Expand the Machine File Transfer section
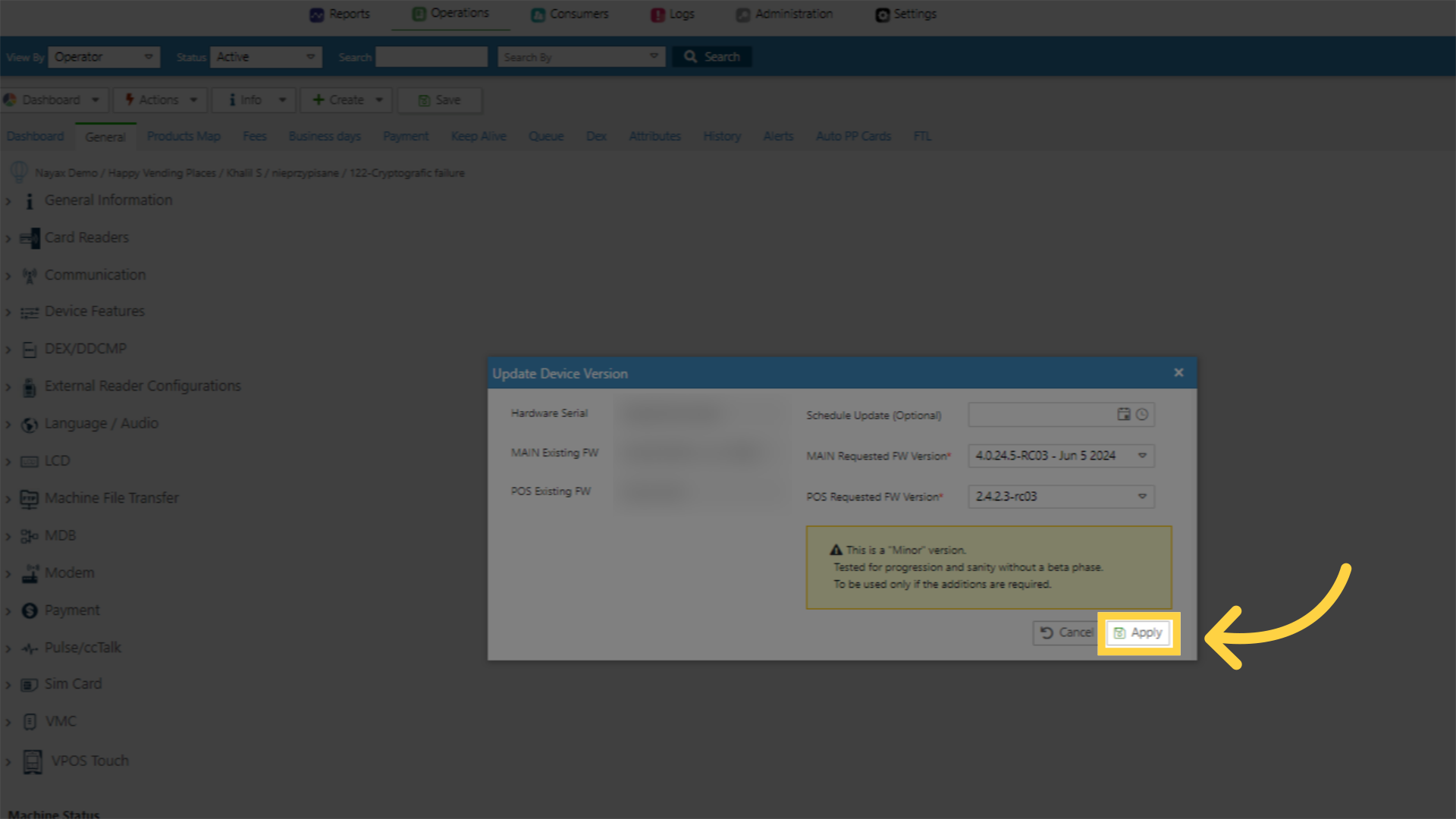This screenshot has height=819, width=1456. [8, 499]
